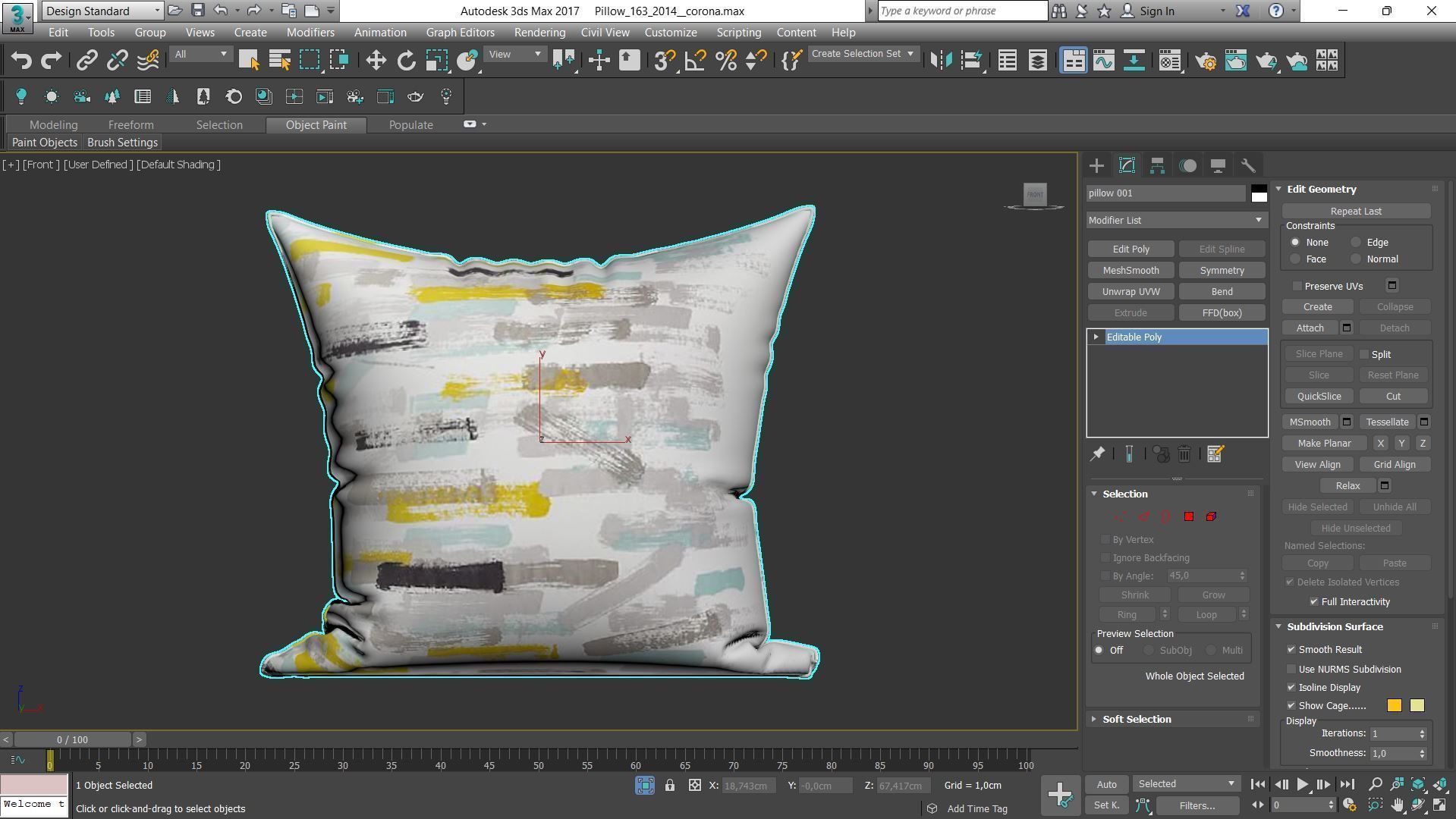This screenshot has width=1456, height=819.
Task: Uncheck Smooth Result checkbox
Action: pos(1291,650)
